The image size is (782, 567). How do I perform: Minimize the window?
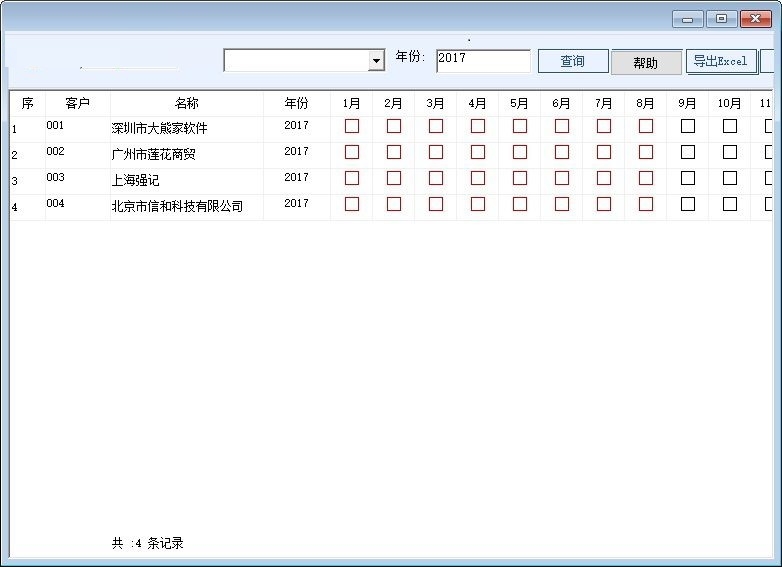[x=688, y=19]
